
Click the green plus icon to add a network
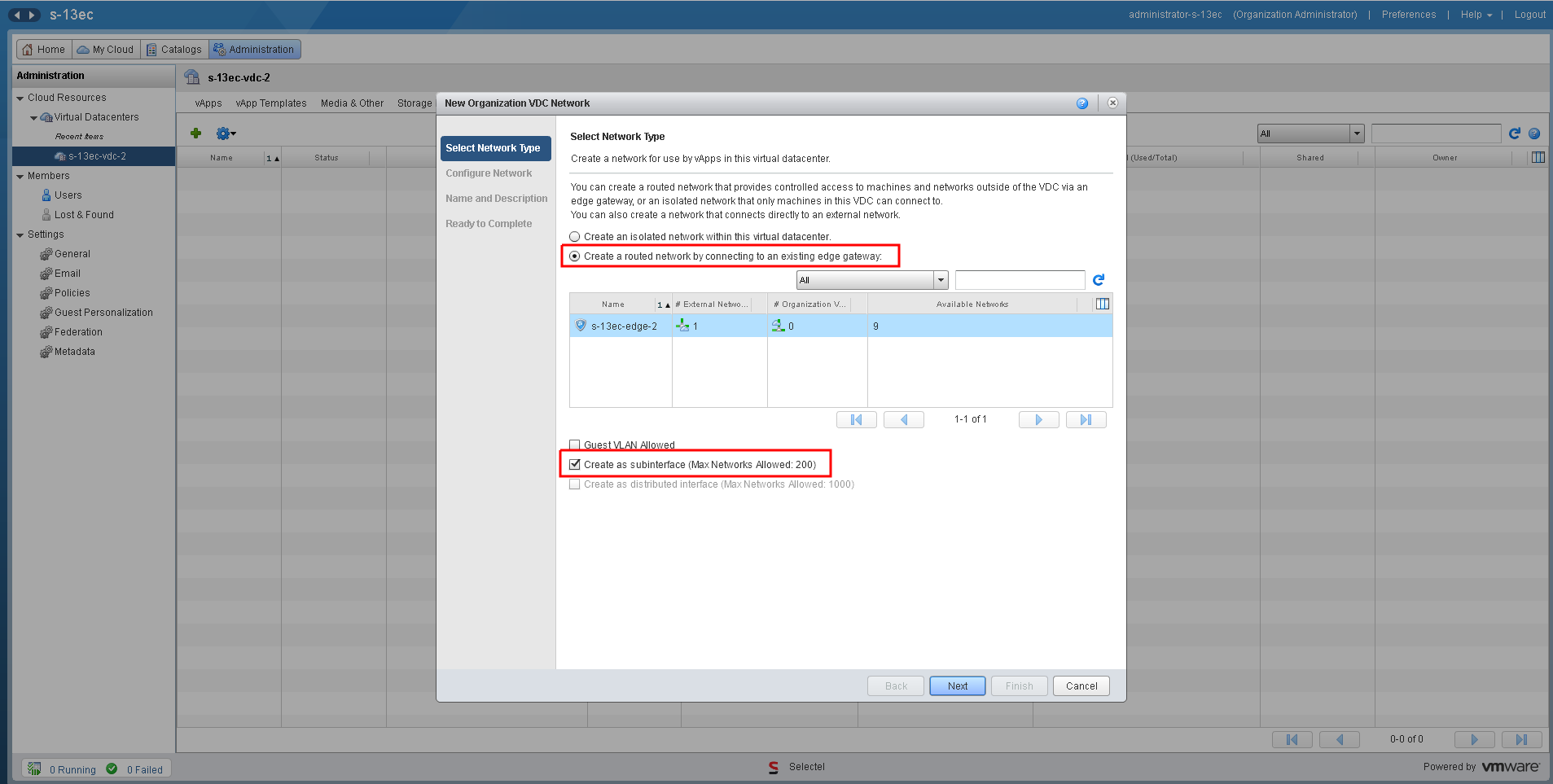click(195, 133)
